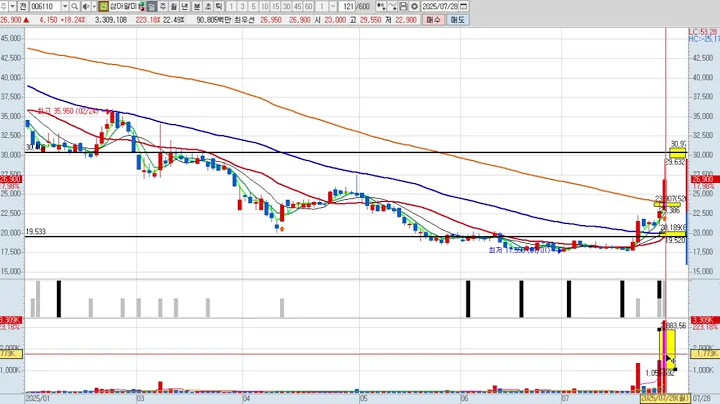720x404 pixels.
Task: Choose the 10 interval button
Action: click(264, 6)
